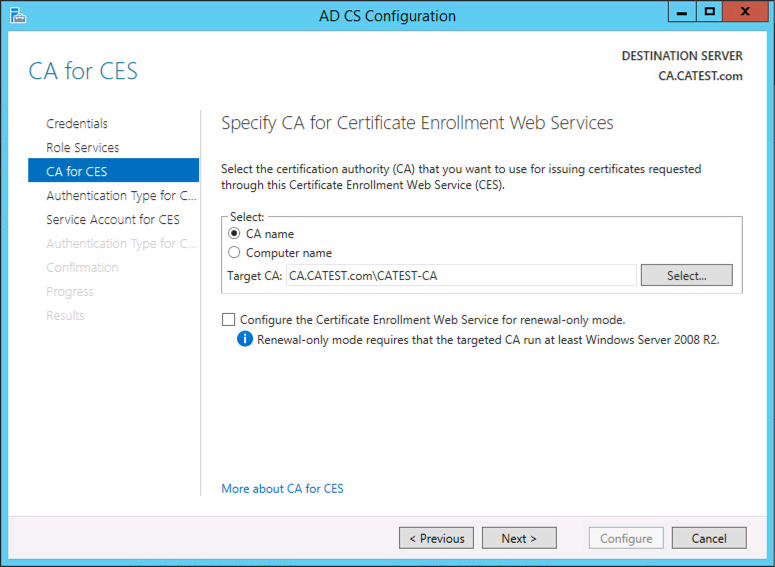
Task: Click the Select... button for Target CA
Action: click(687, 275)
